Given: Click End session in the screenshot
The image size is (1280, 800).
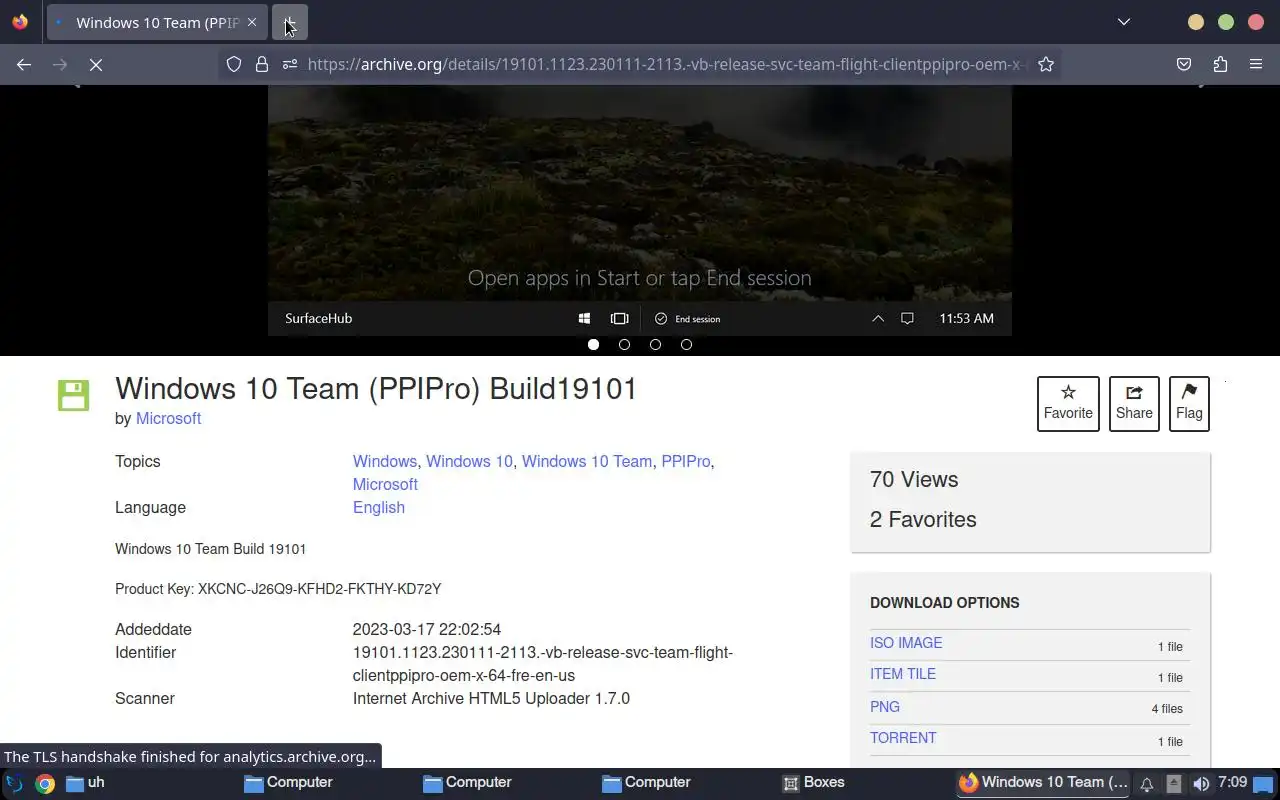Looking at the screenshot, I should 688,318.
